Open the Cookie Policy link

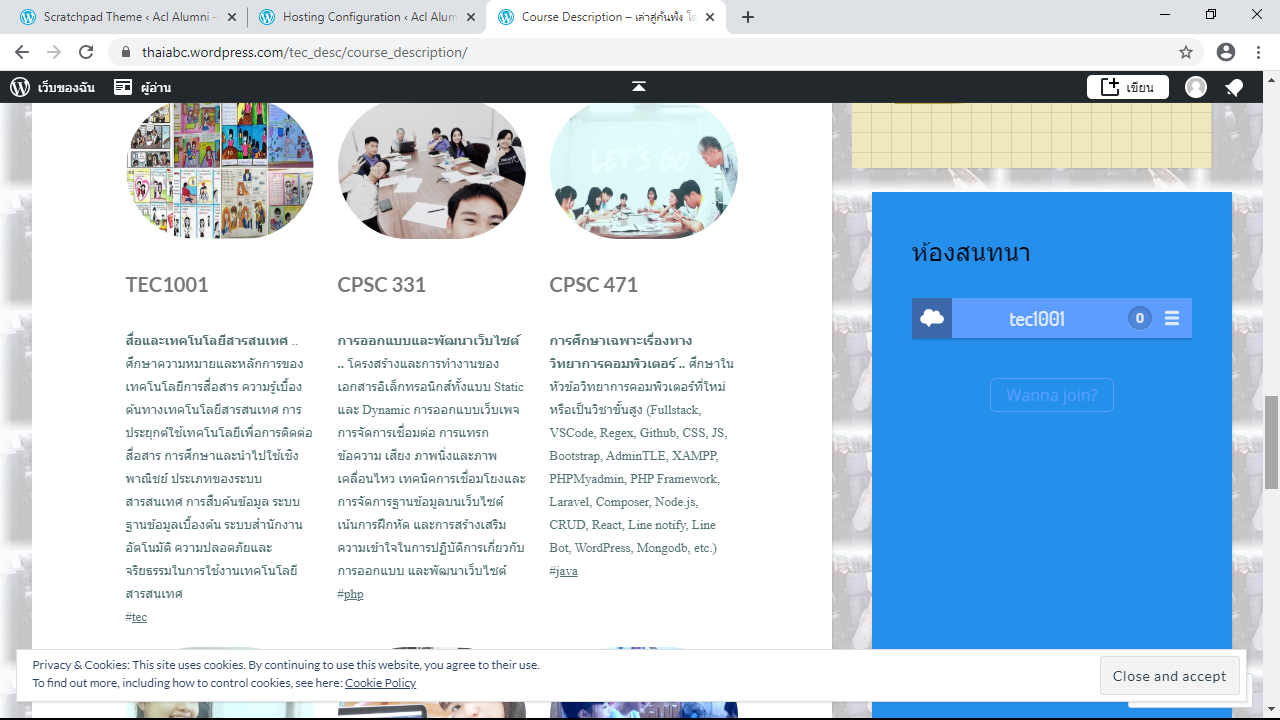[380, 683]
